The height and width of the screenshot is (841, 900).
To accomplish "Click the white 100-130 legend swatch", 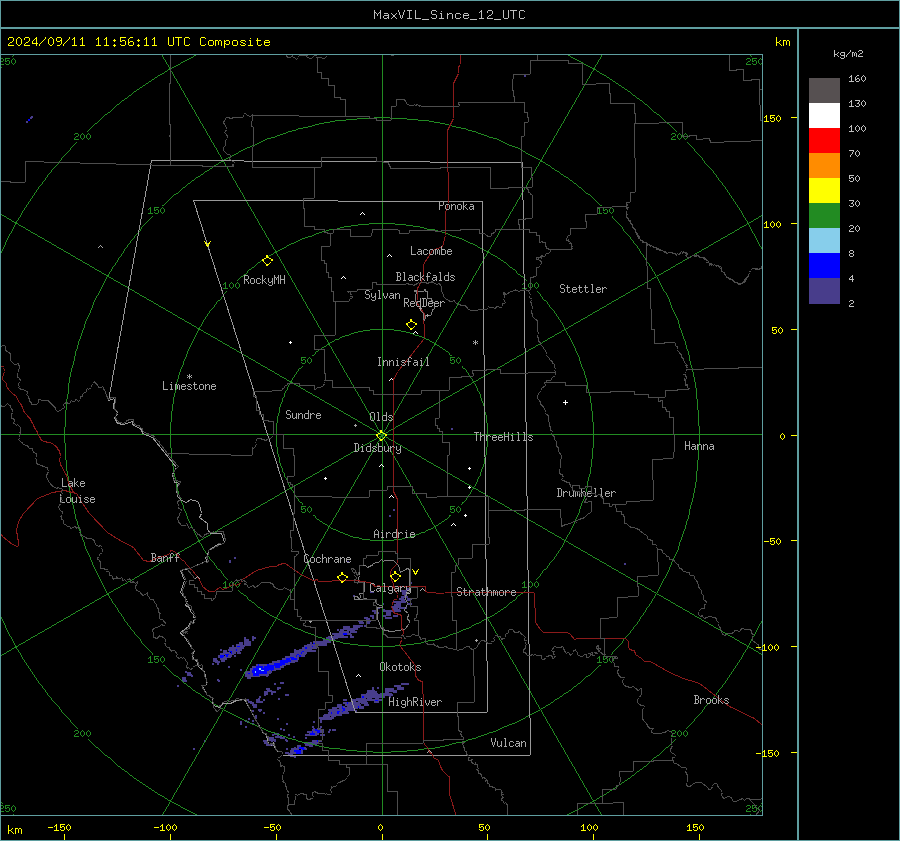I will [824, 115].
